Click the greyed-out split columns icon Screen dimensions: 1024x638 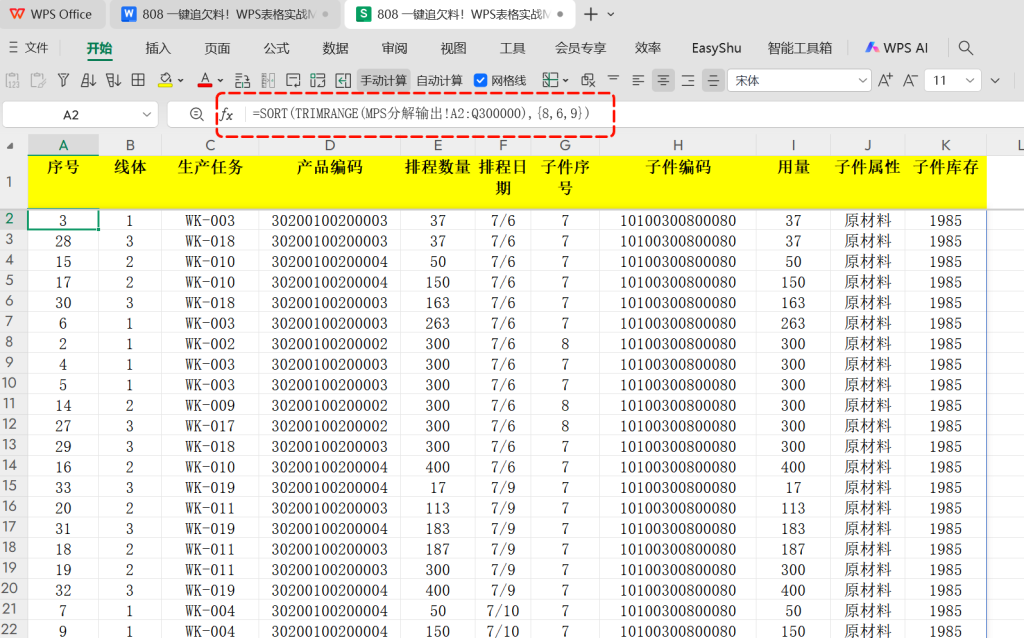click(268, 80)
